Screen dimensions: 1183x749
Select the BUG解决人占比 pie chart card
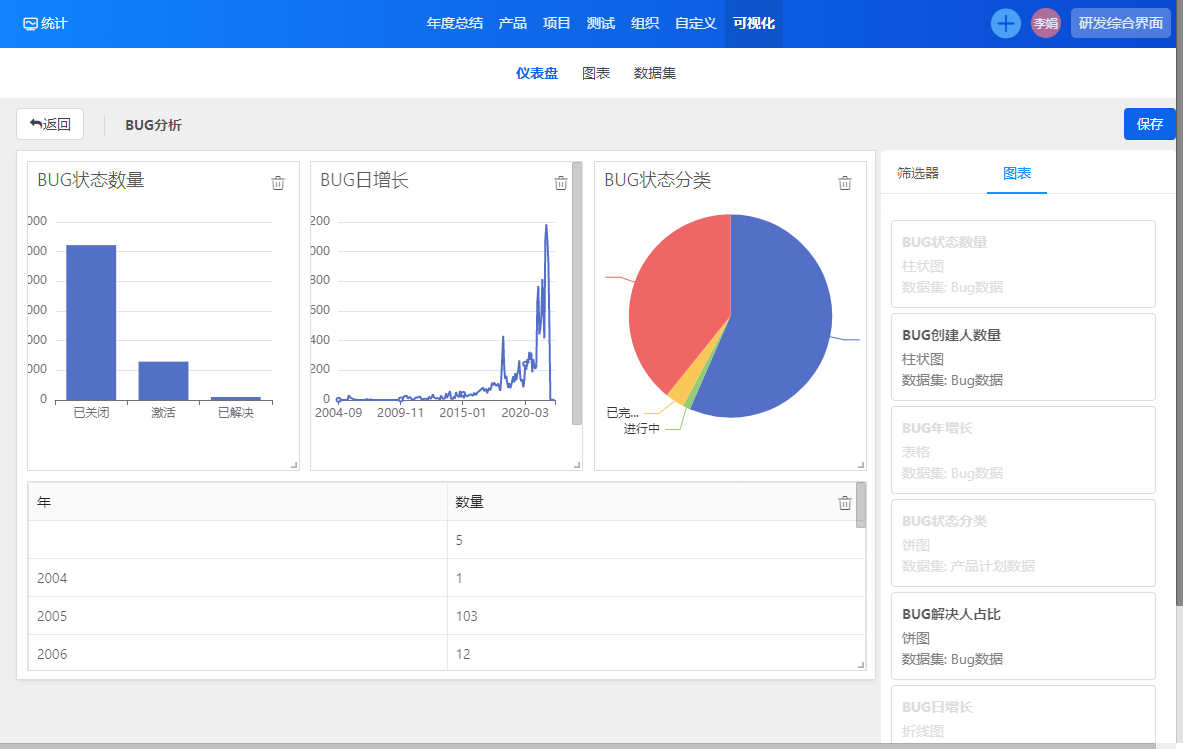[x=1022, y=636]
